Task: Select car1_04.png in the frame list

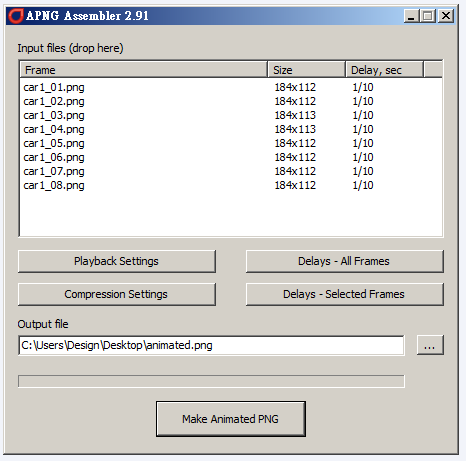Action: click(x=54, y=129)
